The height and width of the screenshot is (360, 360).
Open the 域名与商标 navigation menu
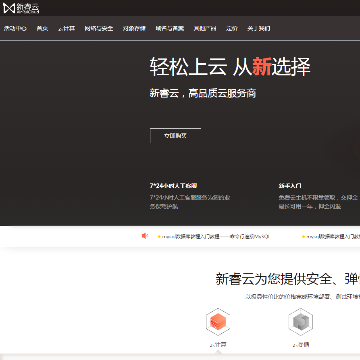(x=170, y=29)
